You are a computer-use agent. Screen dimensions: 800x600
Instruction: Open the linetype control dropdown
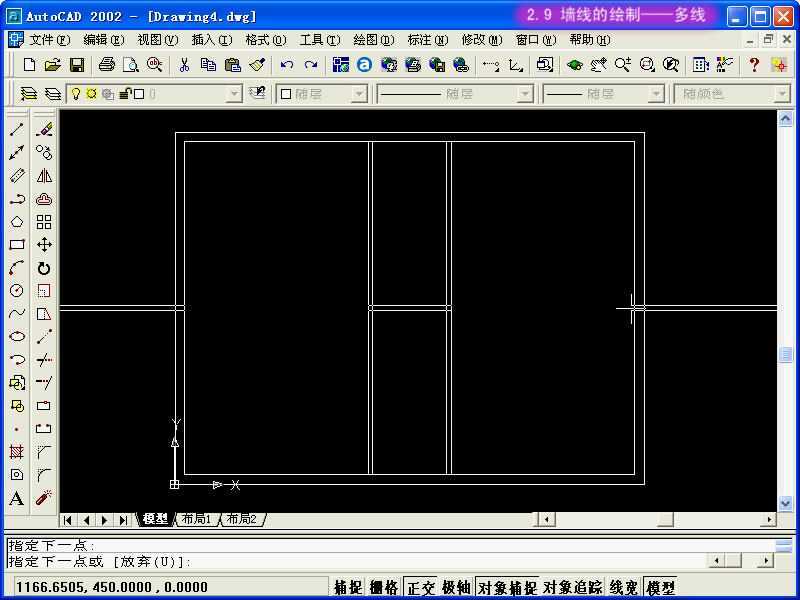click(525, 94)
